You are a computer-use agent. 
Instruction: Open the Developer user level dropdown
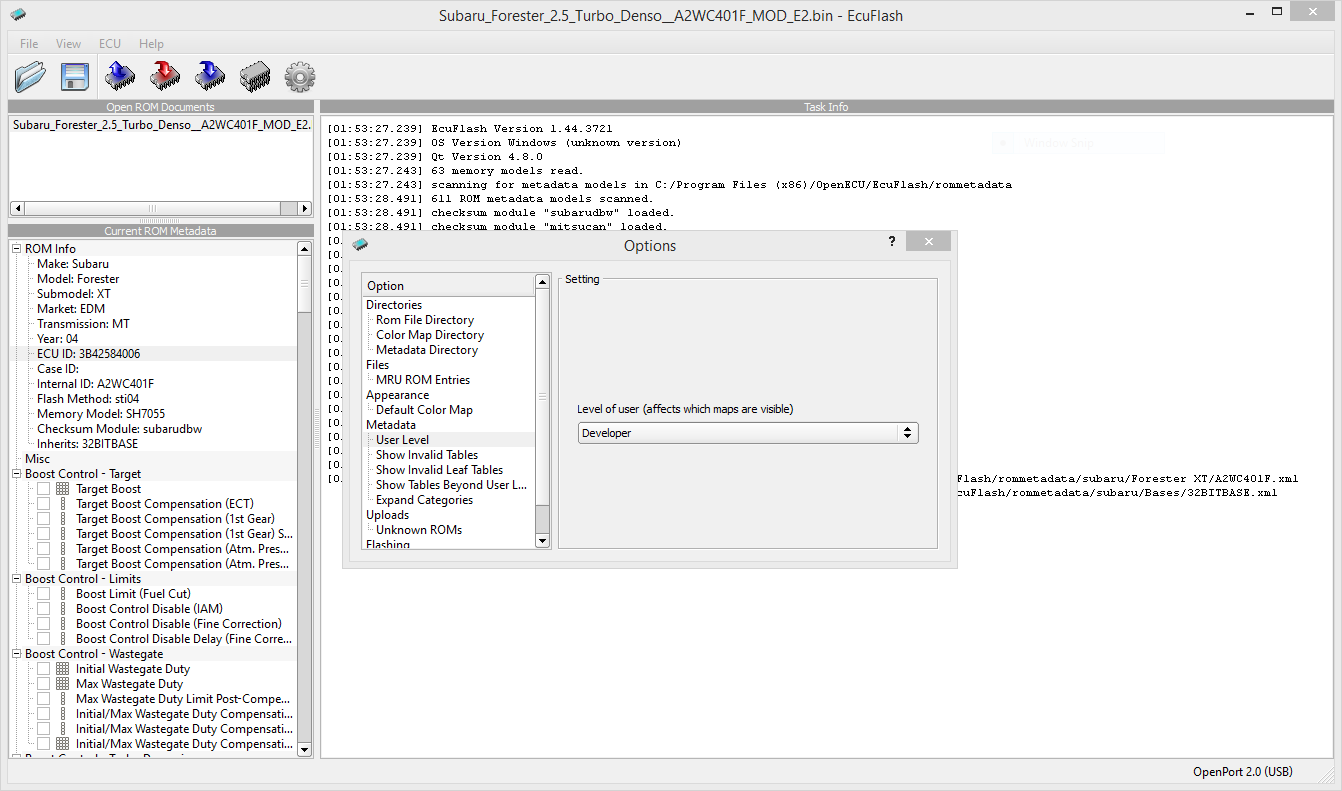748,433
